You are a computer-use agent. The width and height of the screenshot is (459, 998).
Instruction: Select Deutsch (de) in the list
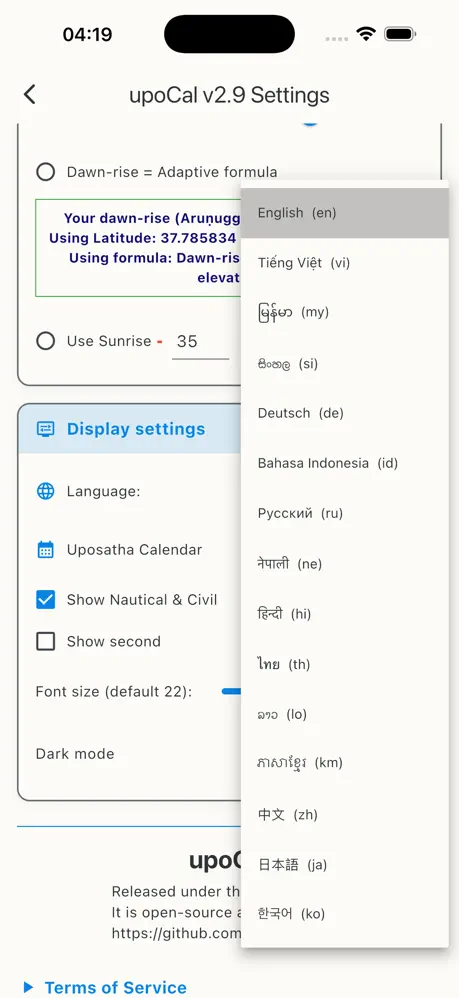point(344,413)
